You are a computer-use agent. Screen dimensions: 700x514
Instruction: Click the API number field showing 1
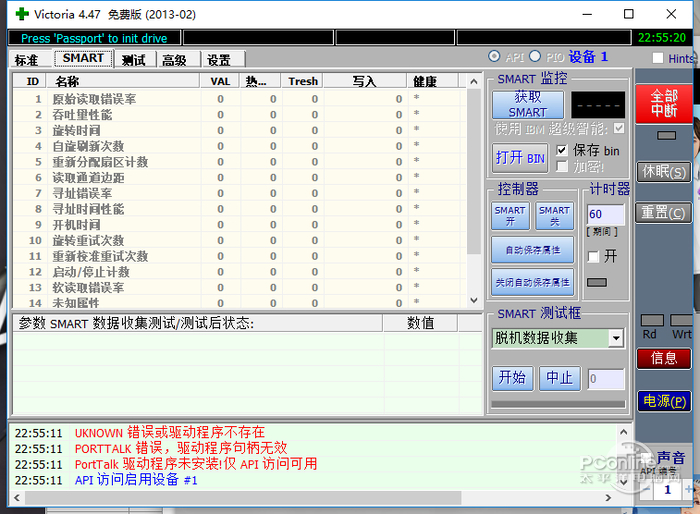(x=667, y=489)
